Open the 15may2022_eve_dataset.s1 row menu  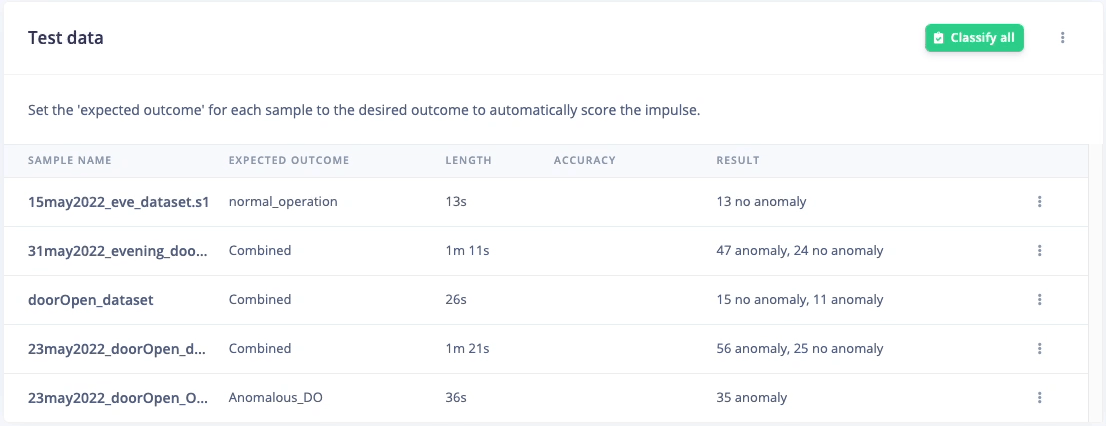click(1040, 202)
